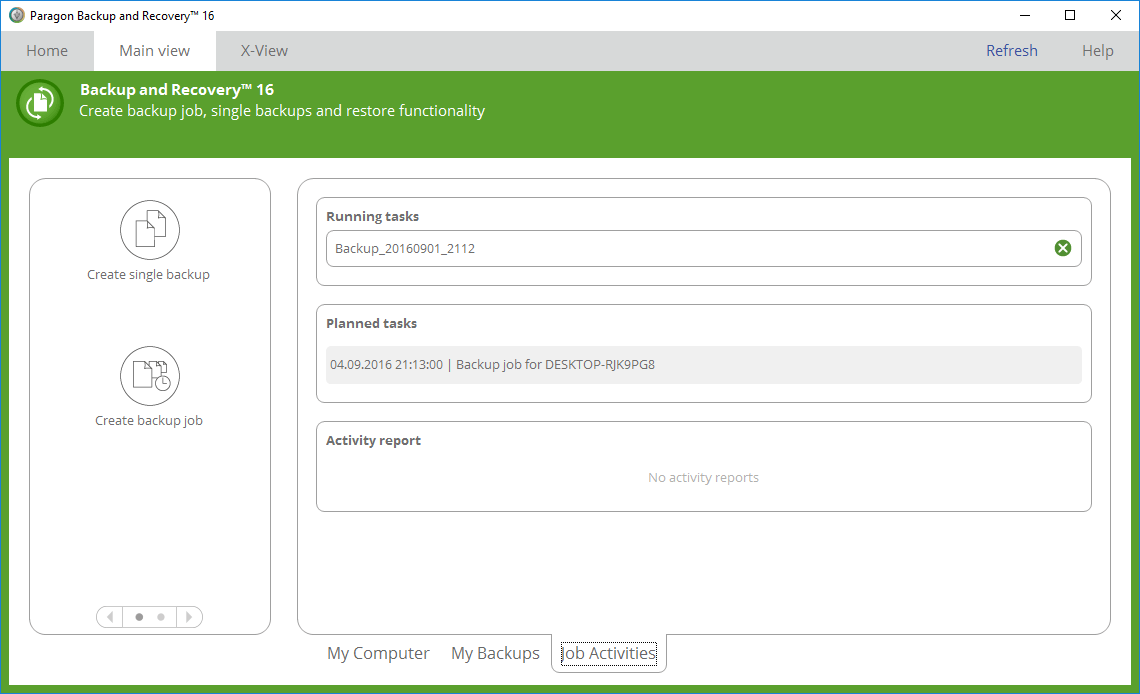1140x694 pixels.
Task: Click the Create backup job icon
Action: click(x=150, y=376)
